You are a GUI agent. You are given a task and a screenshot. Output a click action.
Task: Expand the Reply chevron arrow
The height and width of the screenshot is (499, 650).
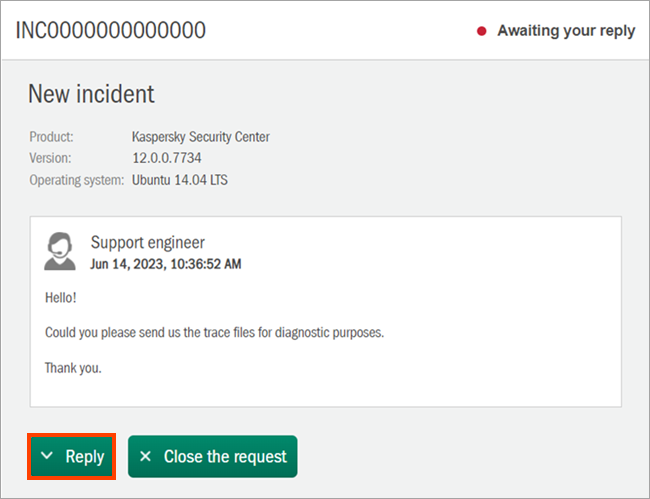tap(47, 457)
